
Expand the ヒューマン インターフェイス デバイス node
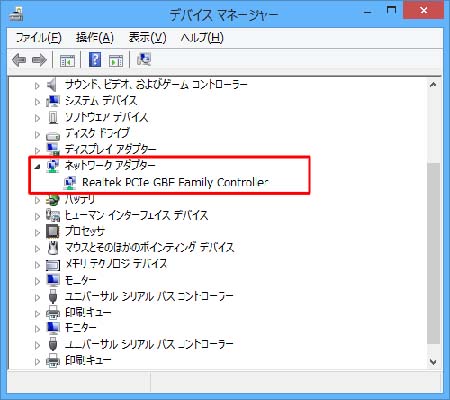(37, 216)
